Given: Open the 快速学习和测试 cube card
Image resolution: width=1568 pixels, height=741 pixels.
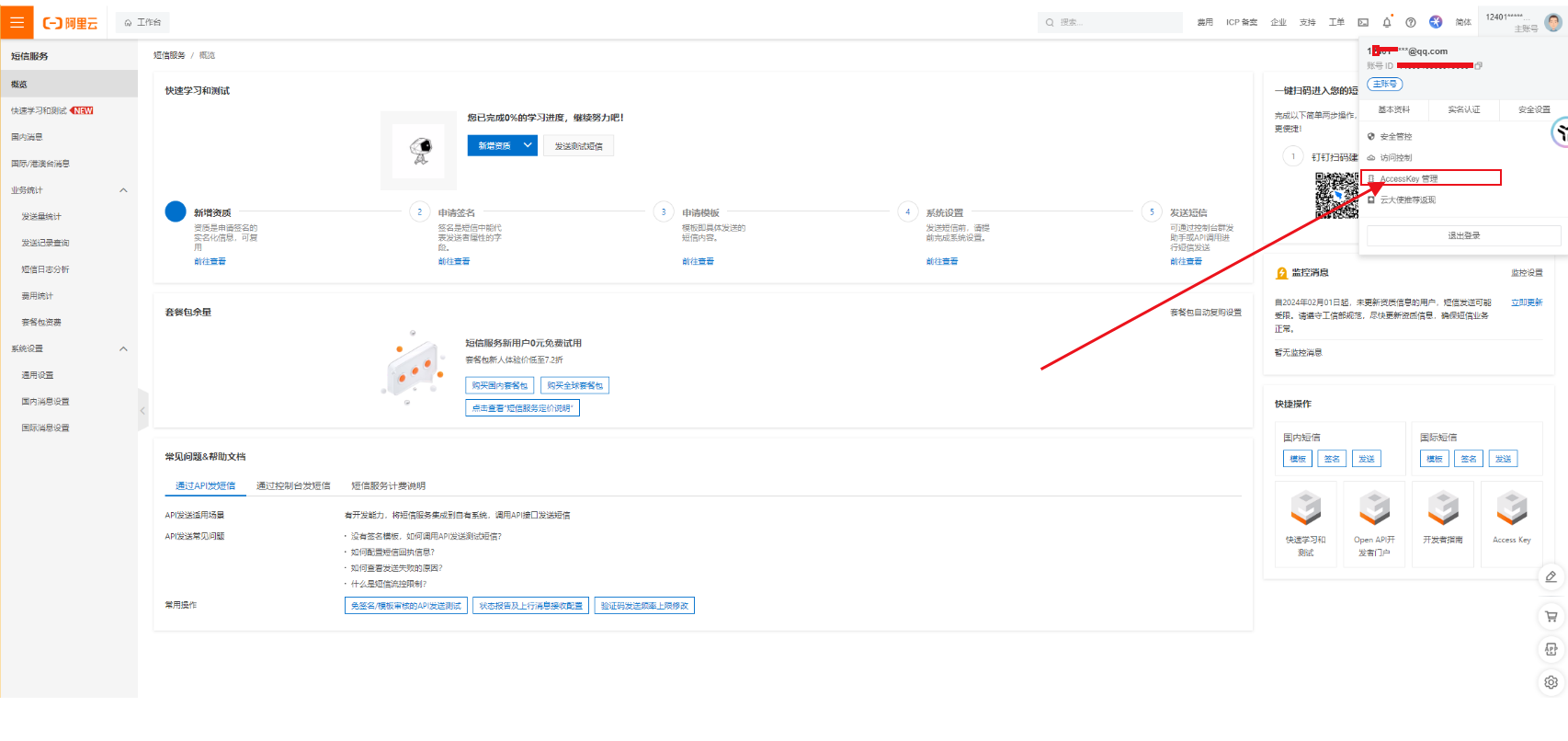Looking at the screenshot, I should point(1306,524).
